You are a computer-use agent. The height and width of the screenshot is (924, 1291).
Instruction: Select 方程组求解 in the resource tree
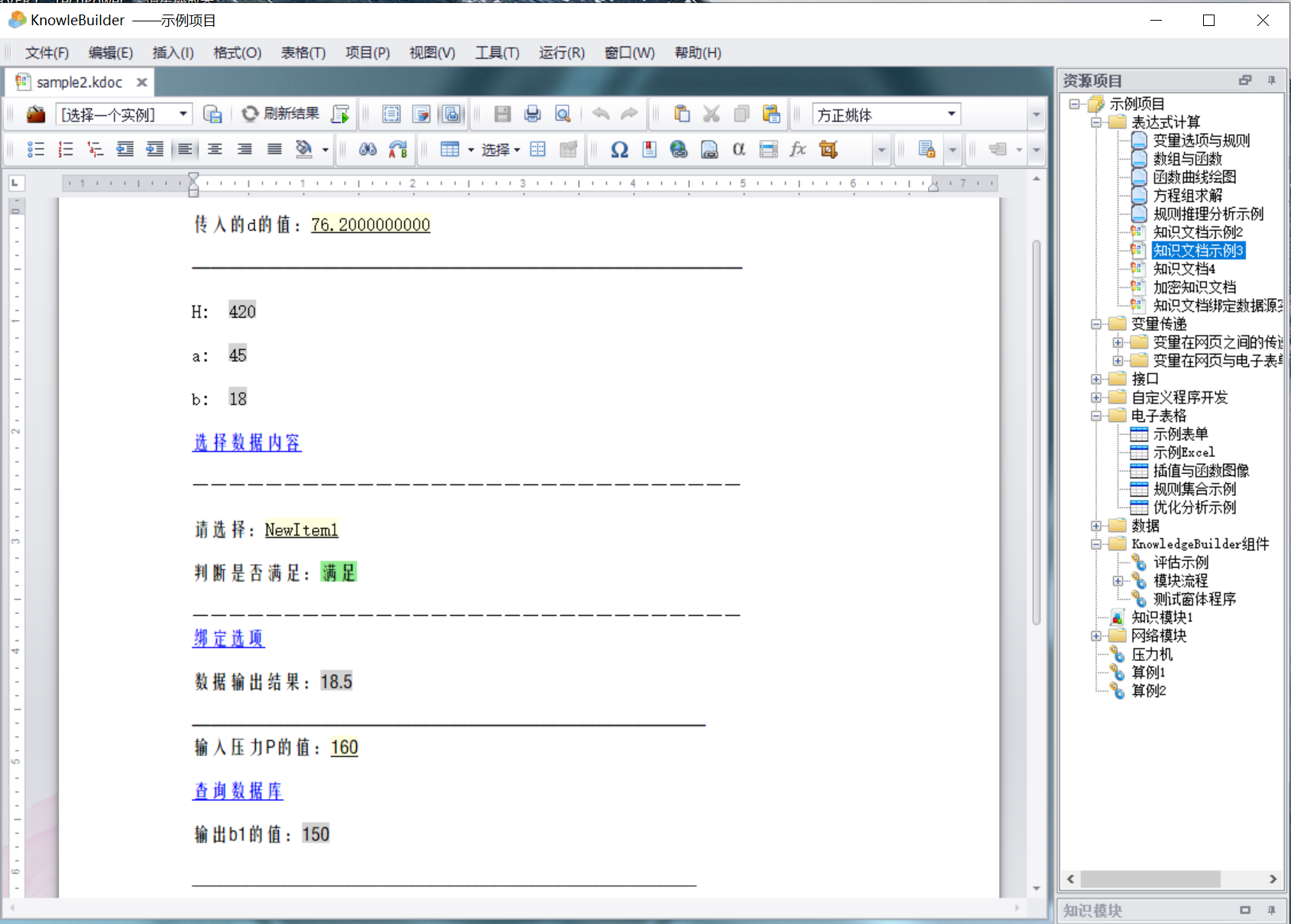tap(1187, 196)
